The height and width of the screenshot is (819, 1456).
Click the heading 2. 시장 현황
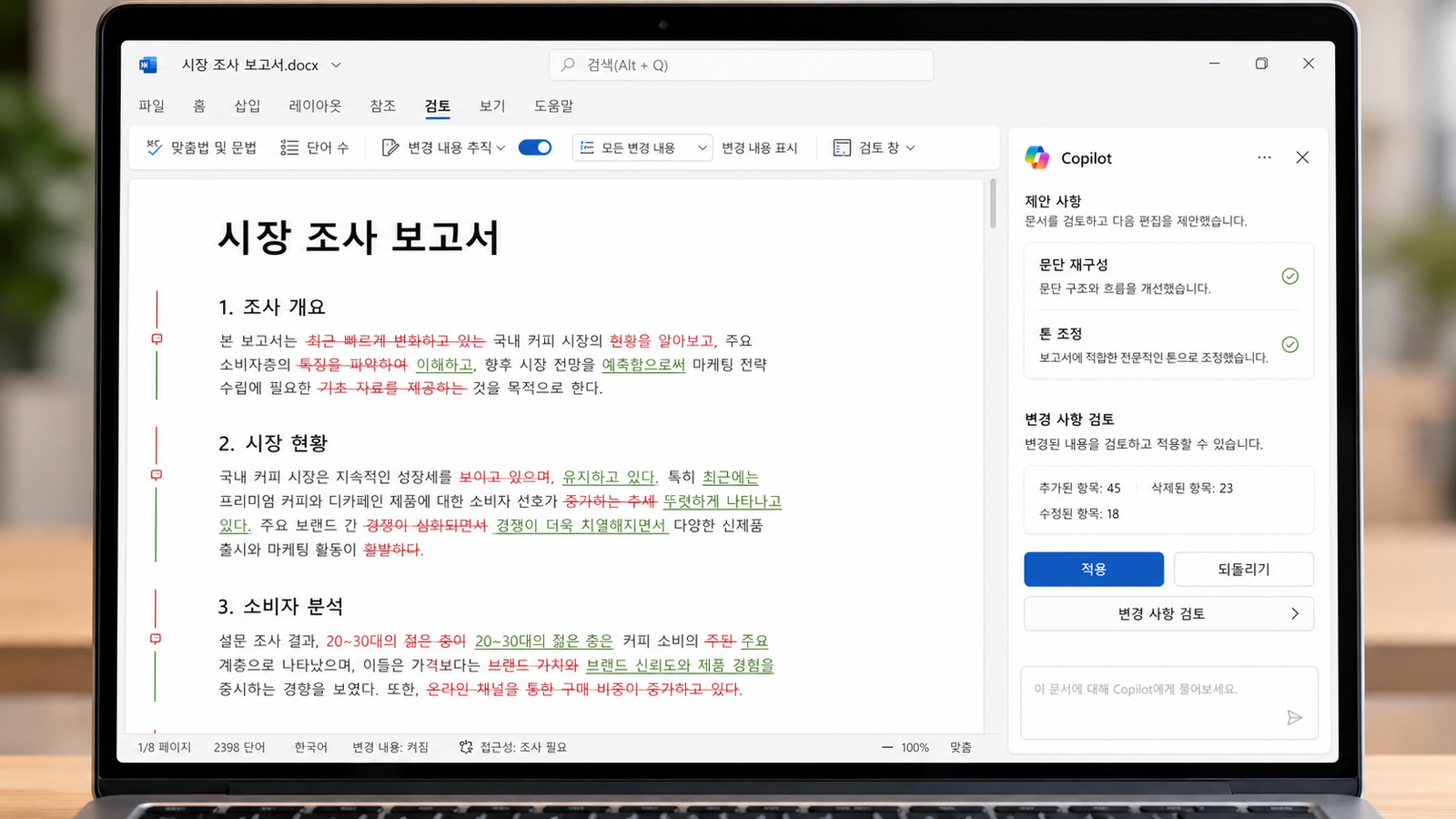point(272,443)
